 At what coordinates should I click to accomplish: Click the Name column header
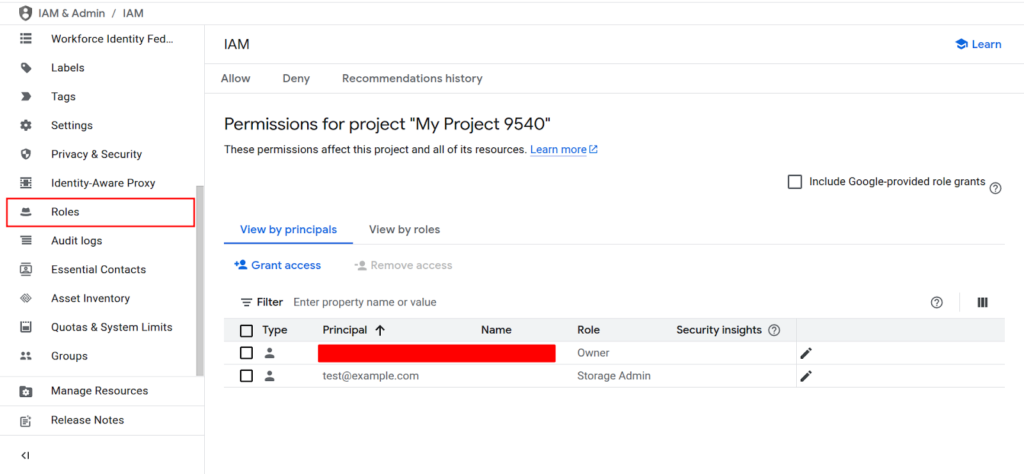click(x=496, y=330)
